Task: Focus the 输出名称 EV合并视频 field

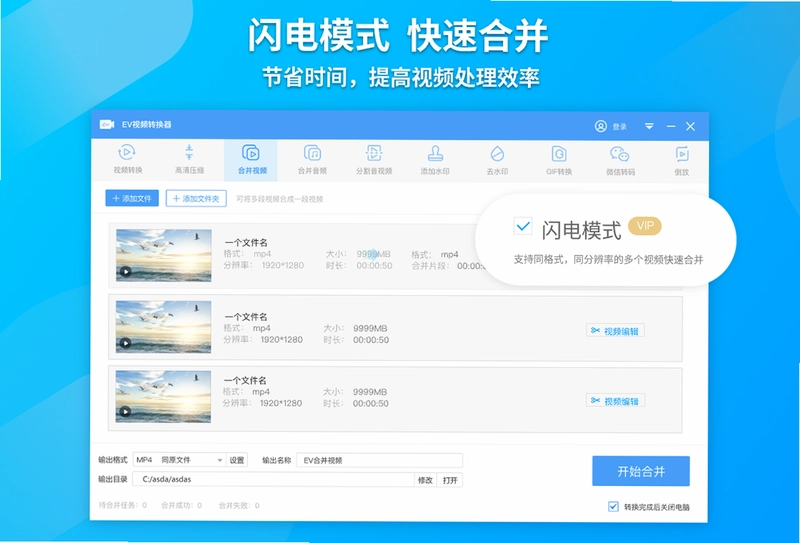Action: point(380,460)
